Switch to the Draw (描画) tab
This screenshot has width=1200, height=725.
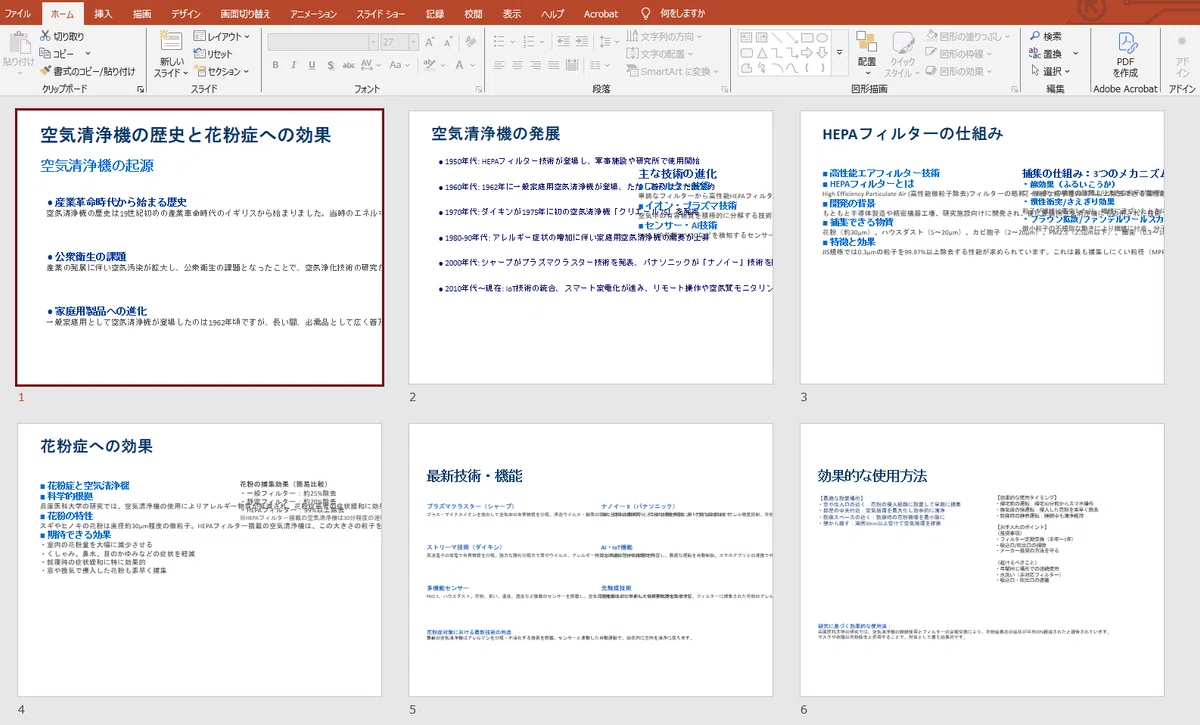point(142,13)
